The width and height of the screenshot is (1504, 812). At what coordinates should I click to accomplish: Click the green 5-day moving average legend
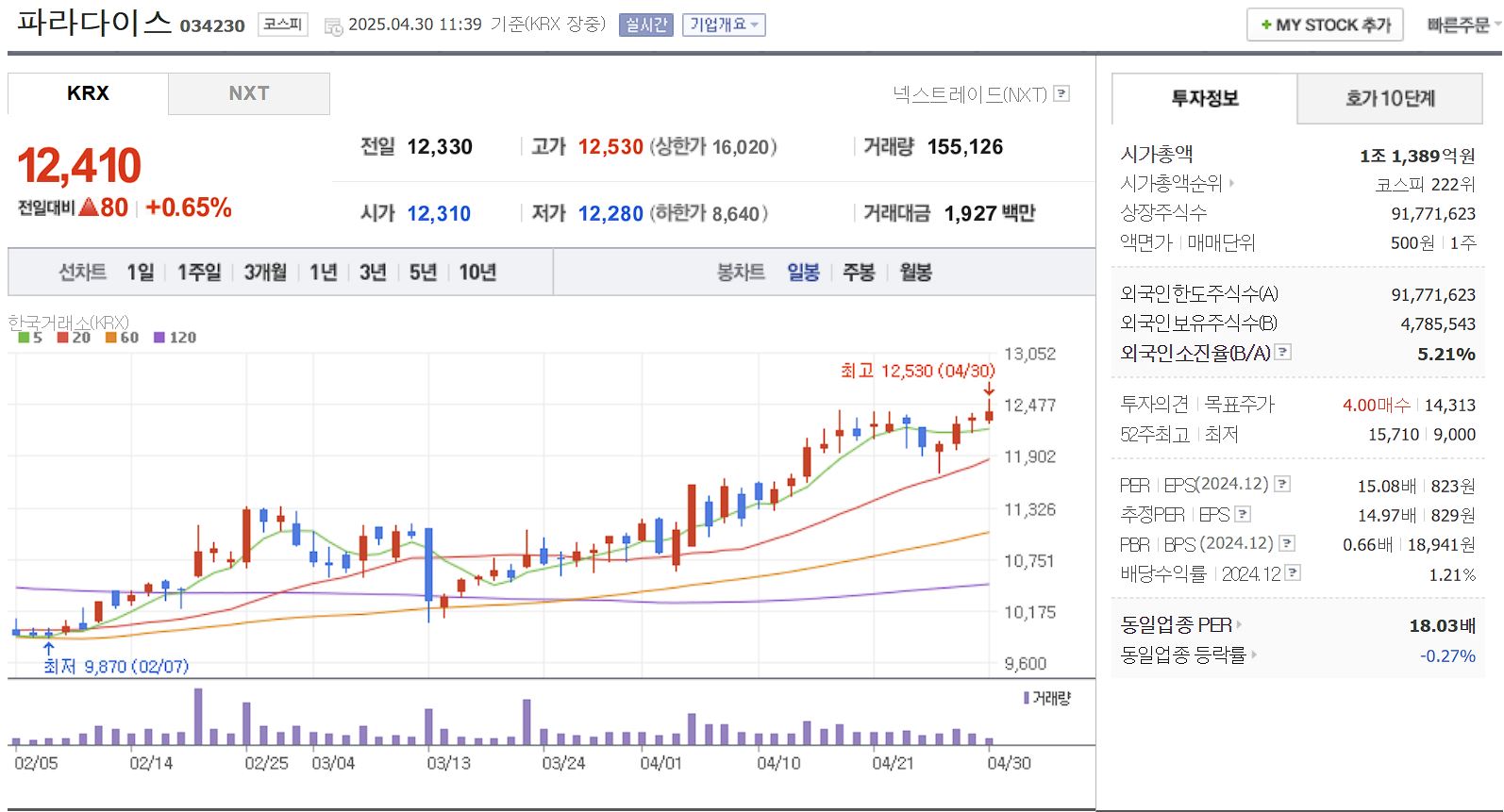click(x=30, y=338)
